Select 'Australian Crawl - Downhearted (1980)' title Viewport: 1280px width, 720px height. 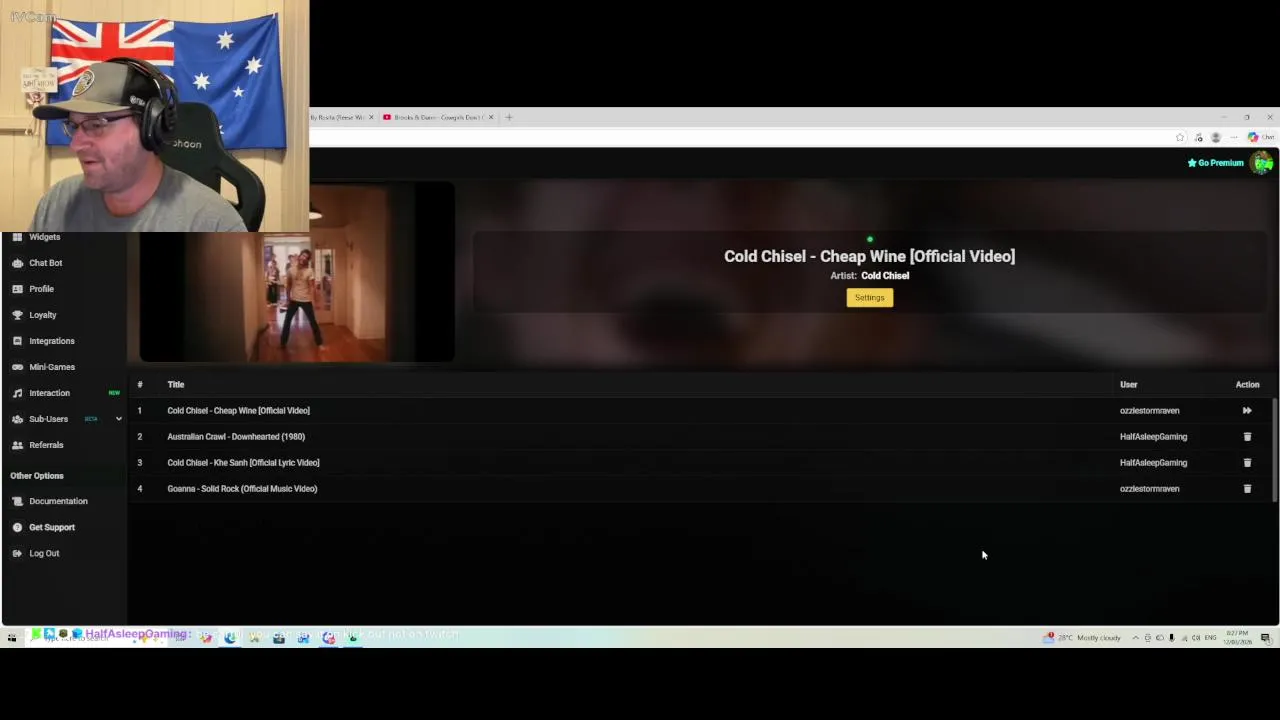pos(236,437)
